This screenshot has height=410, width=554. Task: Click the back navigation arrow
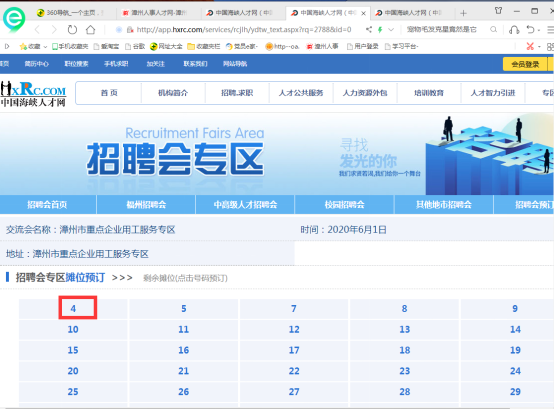(37, 30)
